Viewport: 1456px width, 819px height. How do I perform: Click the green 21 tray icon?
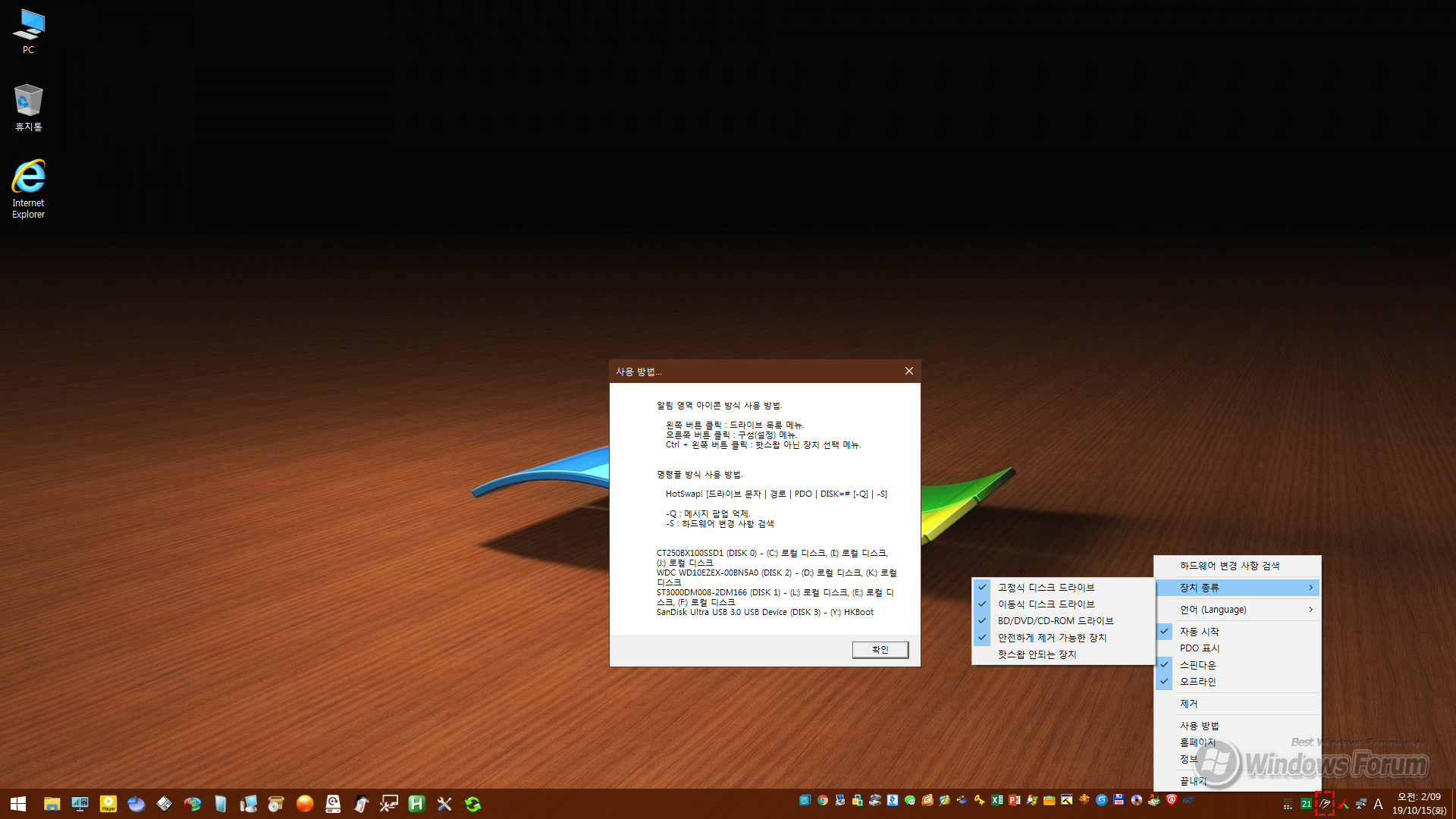[1306, 804]
